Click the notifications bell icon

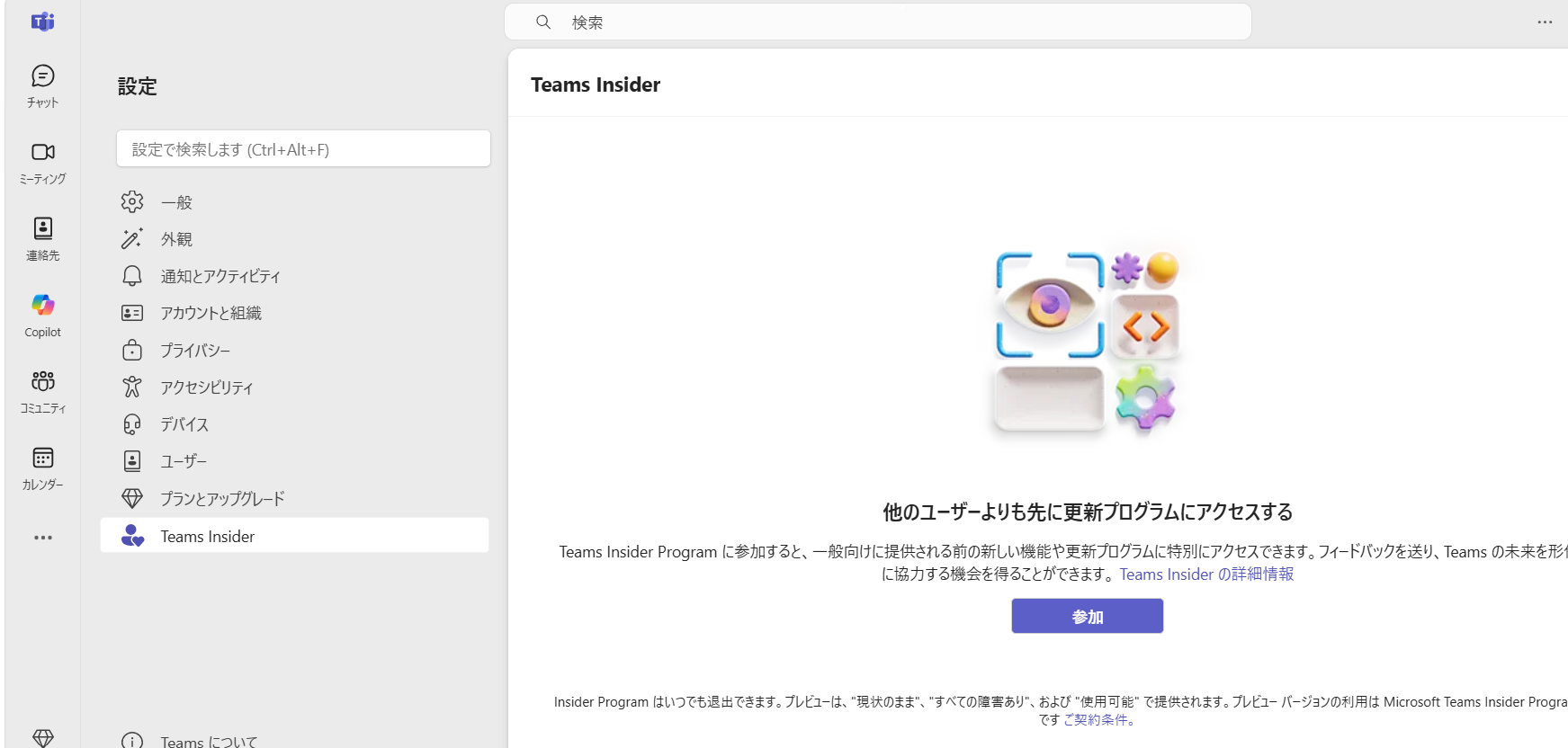click(132, 275)
